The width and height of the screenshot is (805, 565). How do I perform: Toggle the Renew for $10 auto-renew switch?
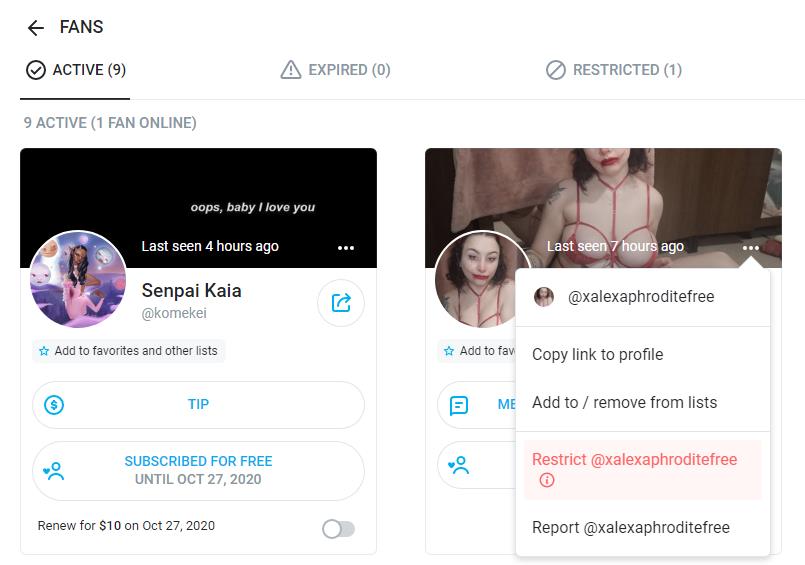coord(338,529)
